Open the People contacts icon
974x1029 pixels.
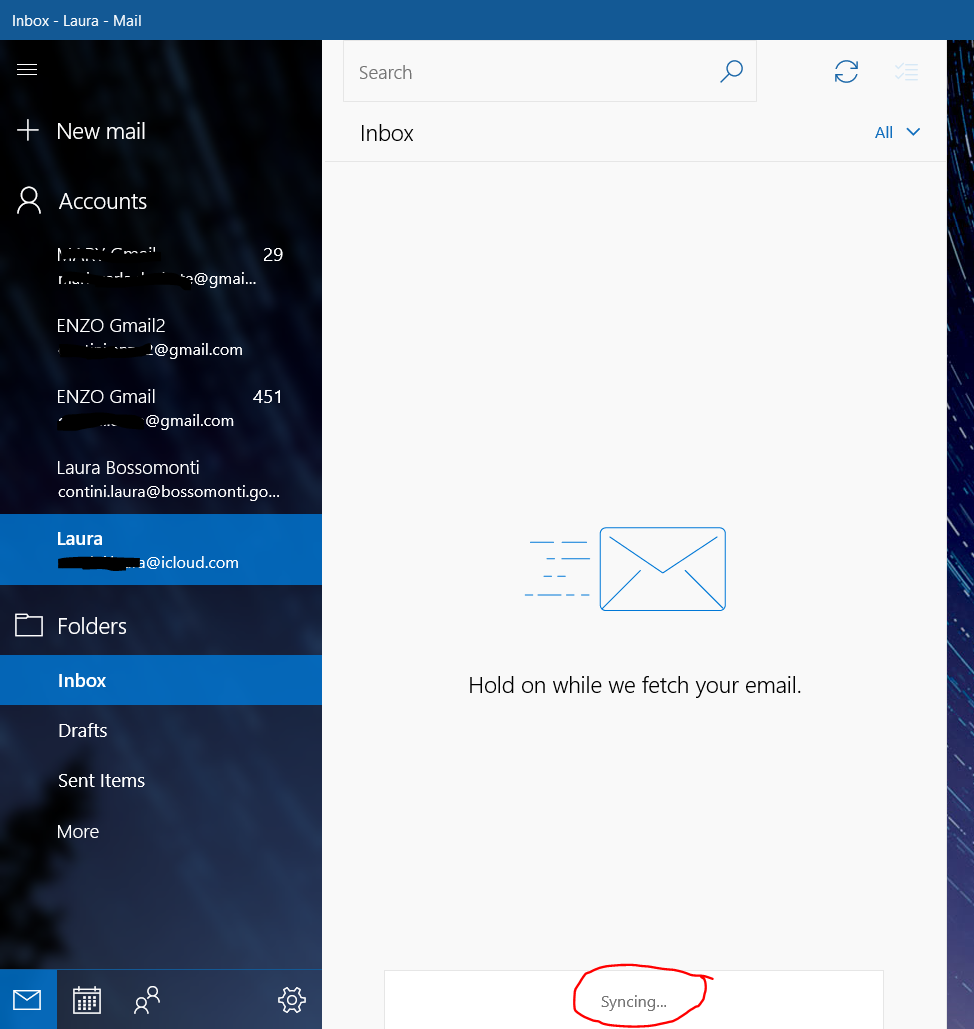pos(147,999)
